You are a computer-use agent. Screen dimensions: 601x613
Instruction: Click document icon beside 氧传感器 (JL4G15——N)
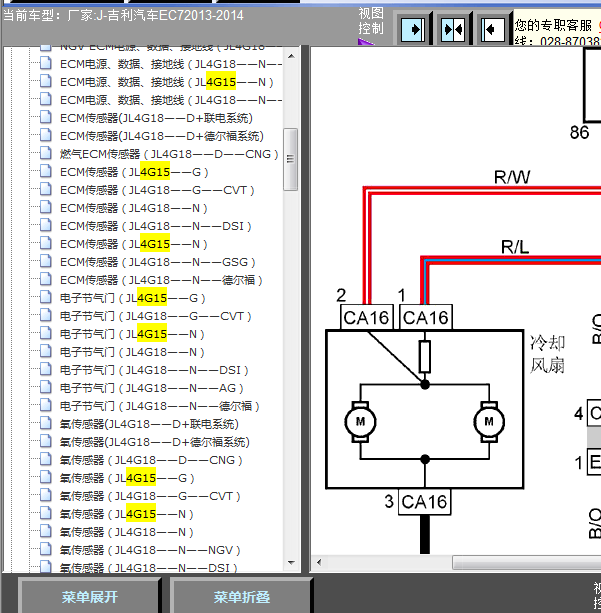pos(46,513)
